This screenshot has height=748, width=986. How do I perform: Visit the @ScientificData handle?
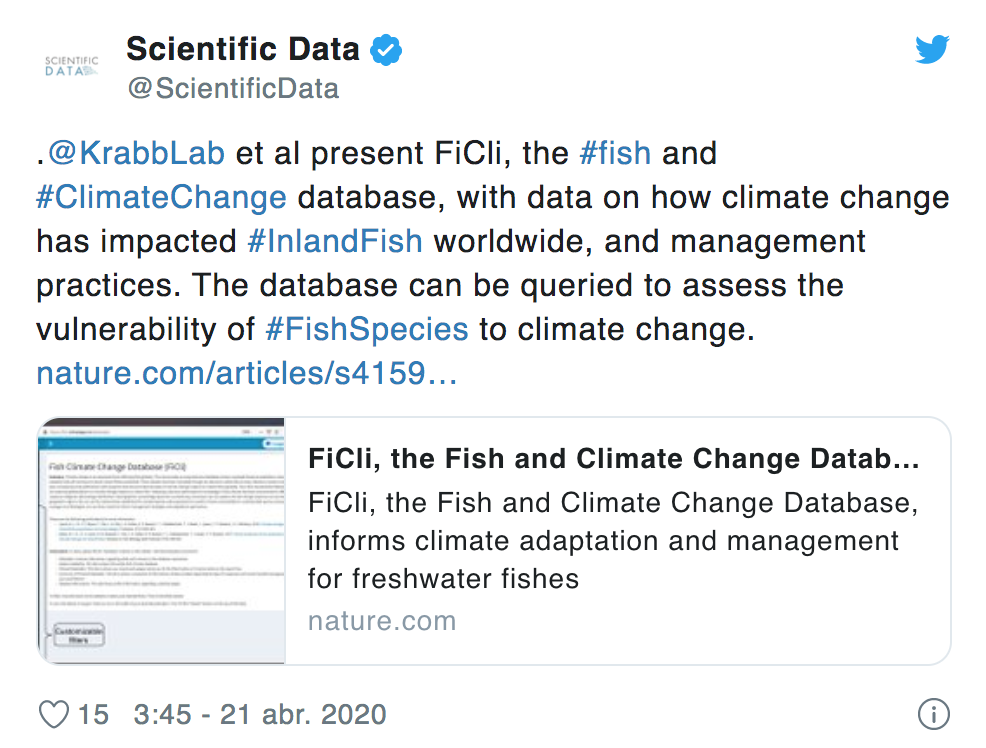(233, 88)
